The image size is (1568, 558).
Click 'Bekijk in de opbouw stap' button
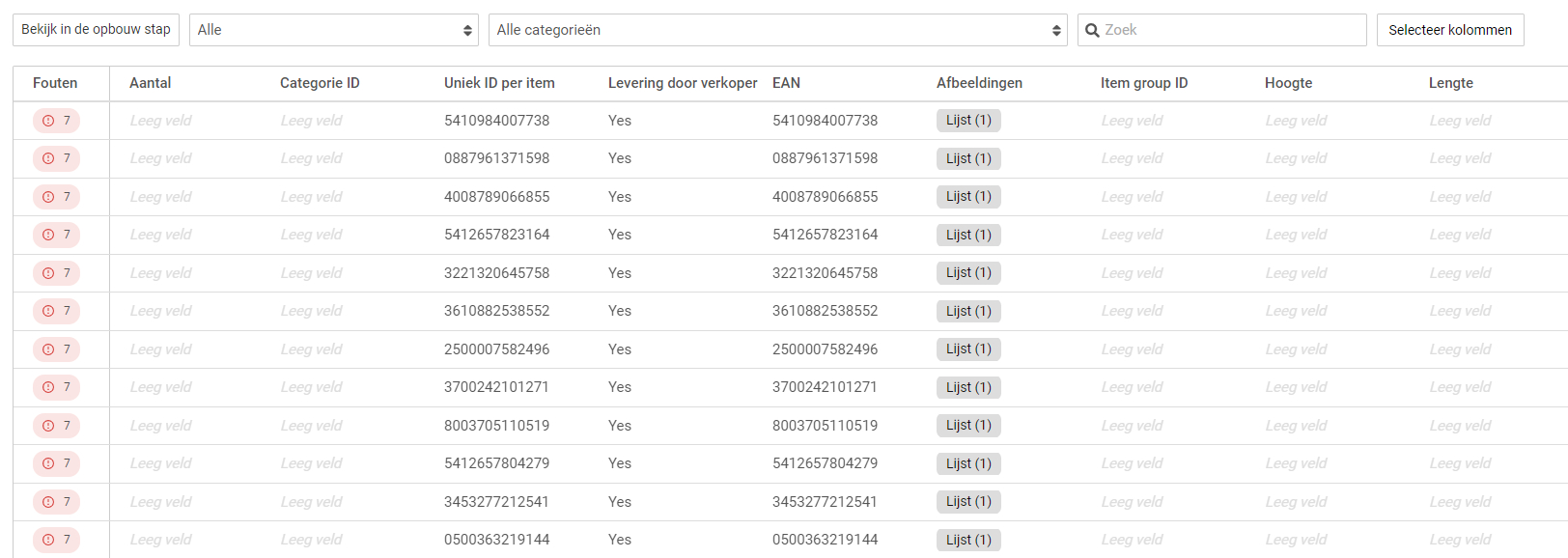(x=96, y=30)
